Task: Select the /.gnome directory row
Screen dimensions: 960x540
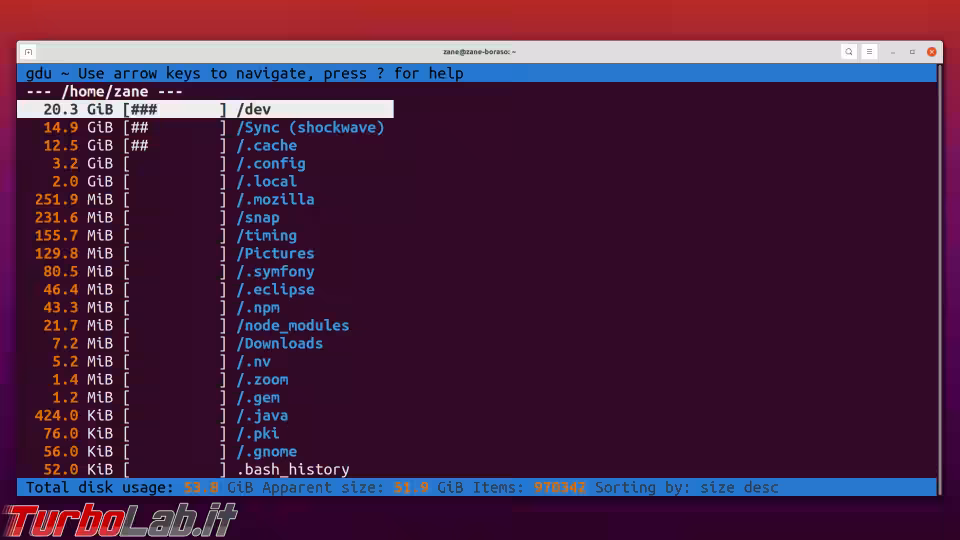Action: tap(205, 451)
